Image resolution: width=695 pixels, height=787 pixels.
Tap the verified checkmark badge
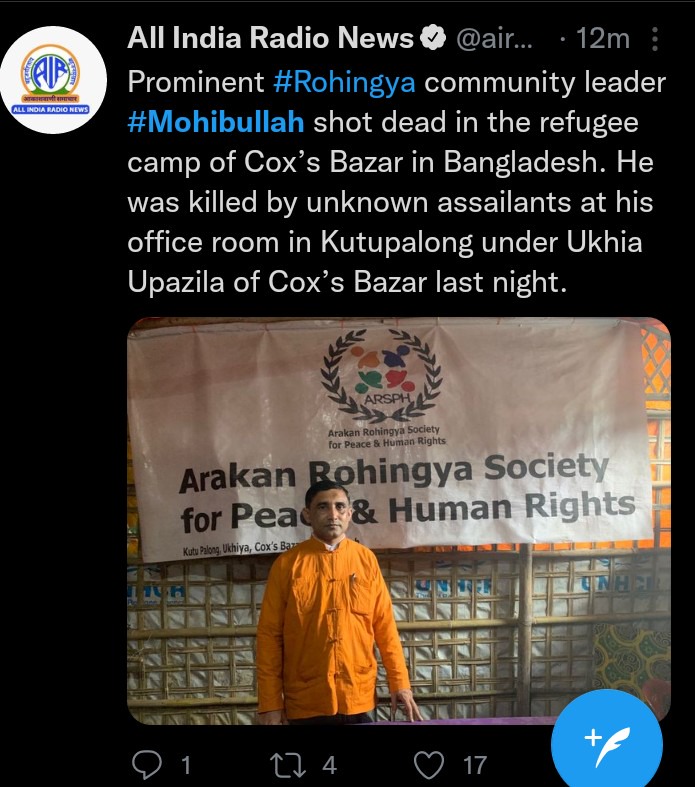coord(433,38)
